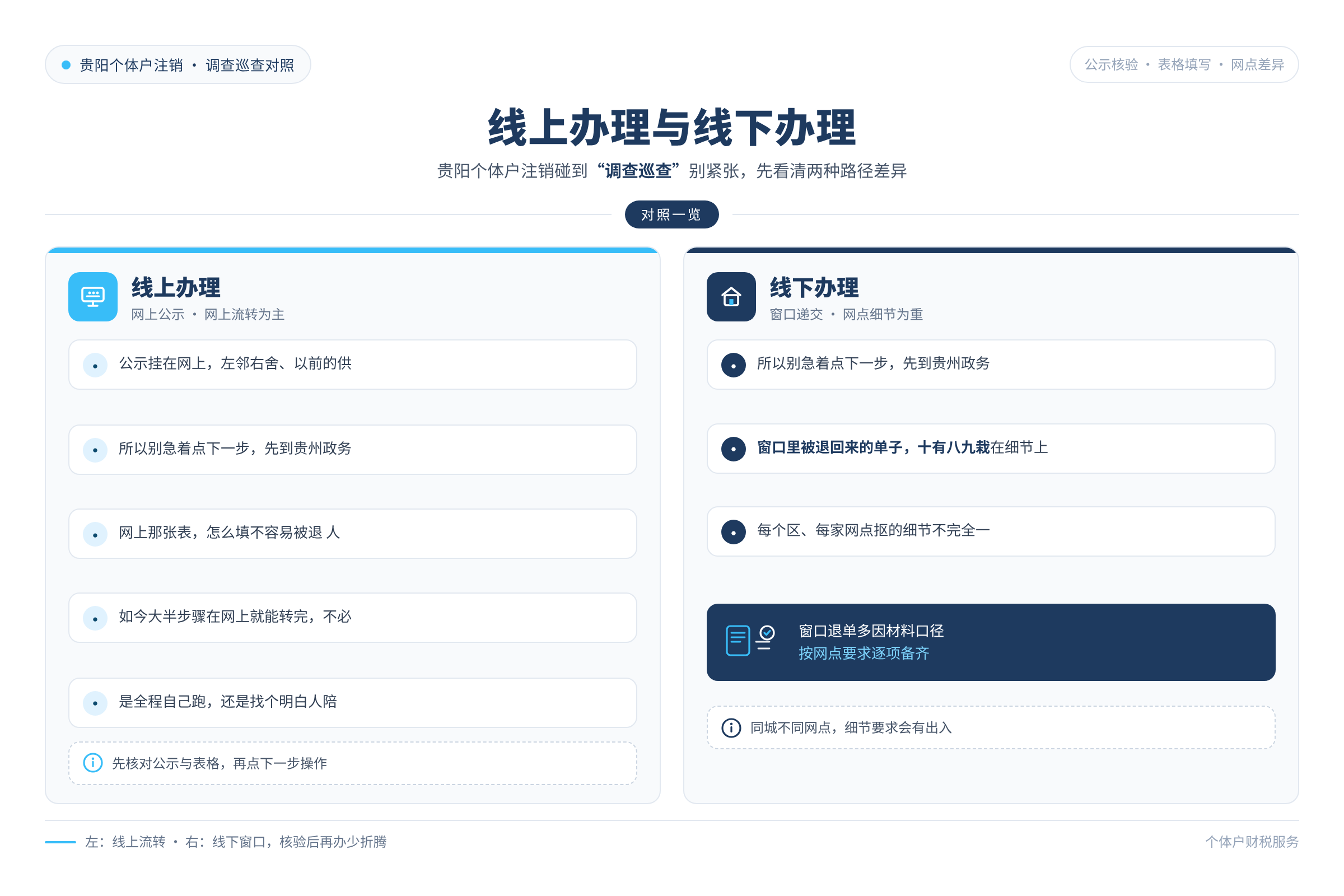
Task: Click note 先核对公示与表格，再点下一步操作
Action: 353,763
